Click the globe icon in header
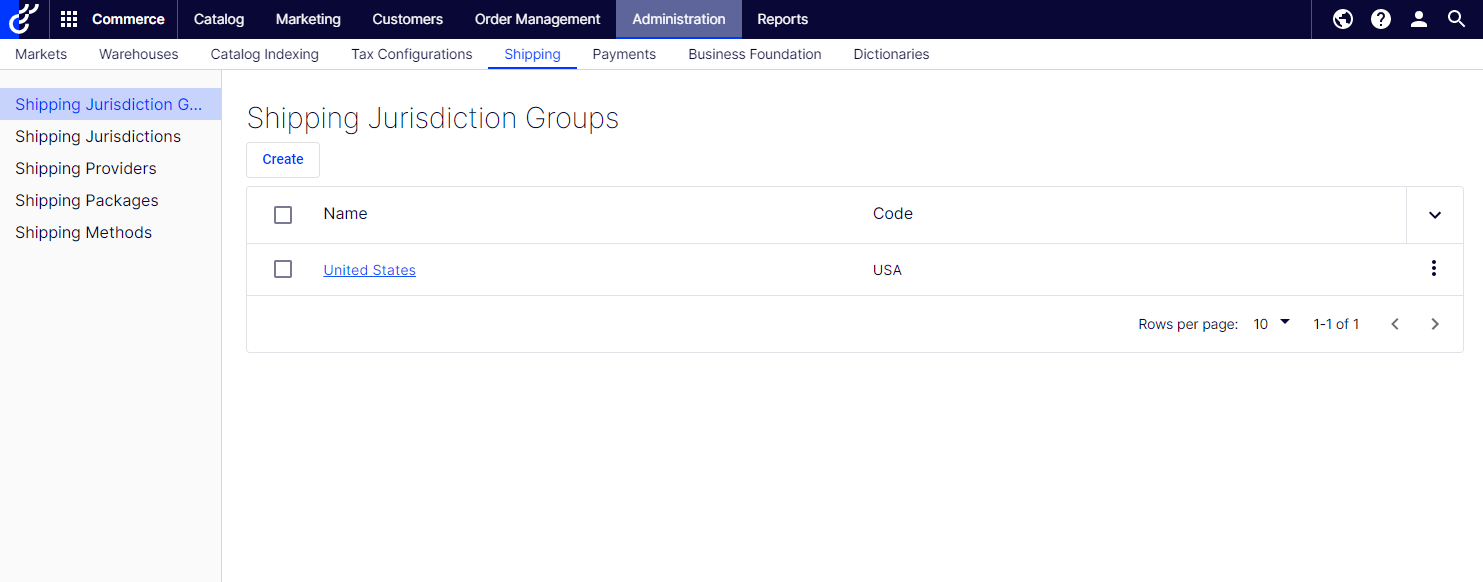Viewport: 1483px width, 582px height. (1343, 19)
